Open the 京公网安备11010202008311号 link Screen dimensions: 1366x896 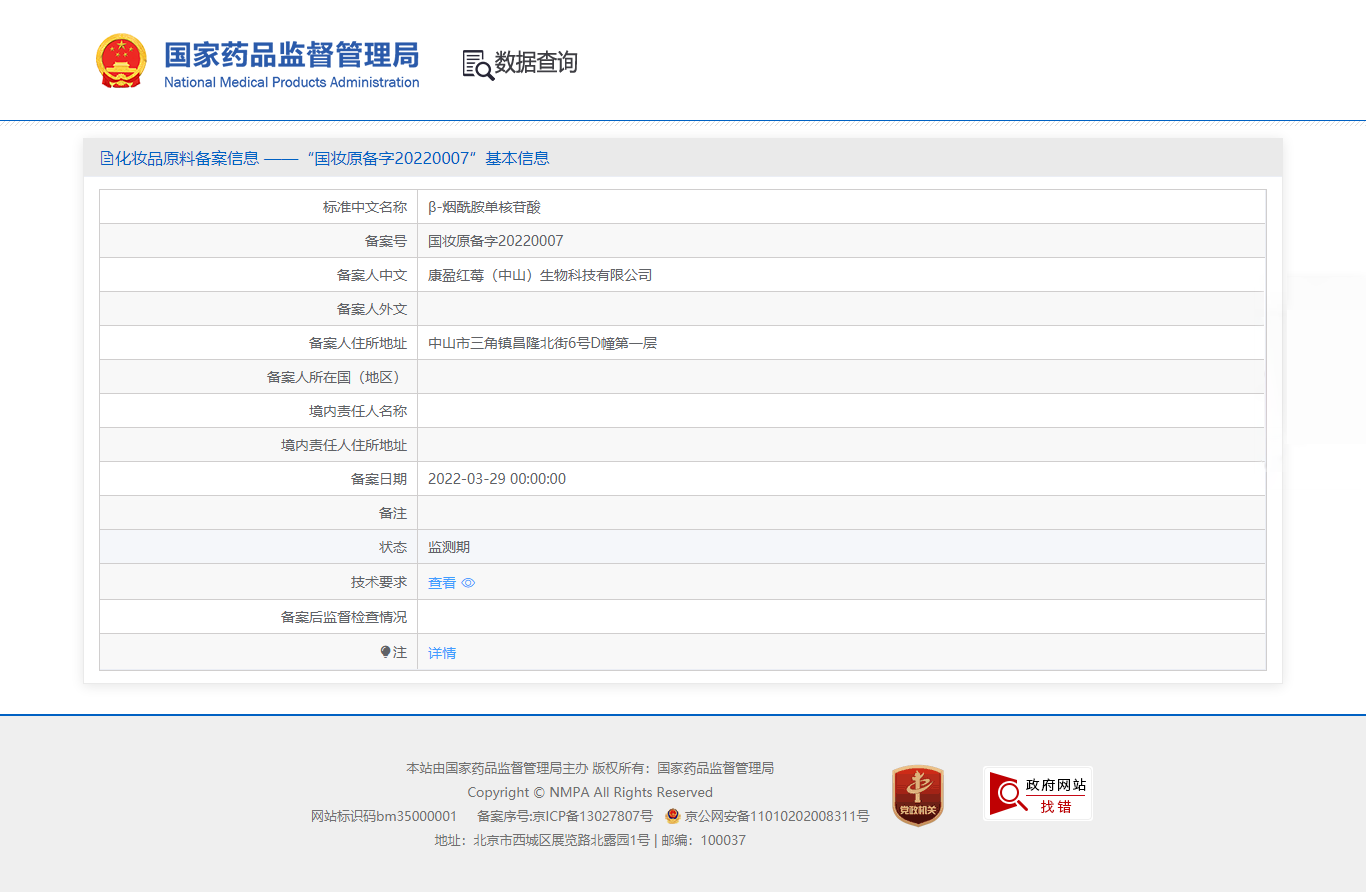pyautogui.click(x=776, y=816)
